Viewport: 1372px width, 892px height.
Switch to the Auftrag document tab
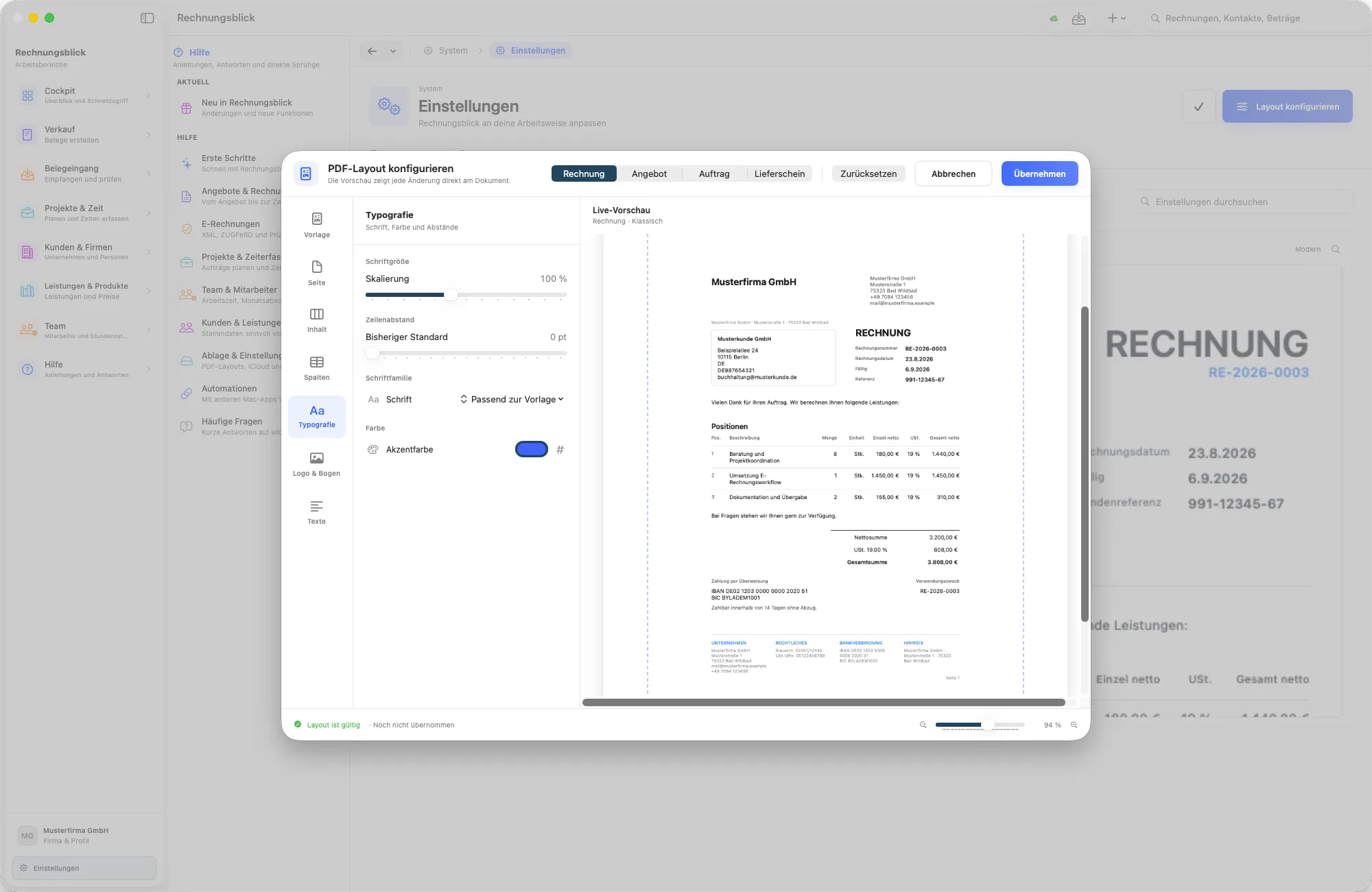[714, 173]
